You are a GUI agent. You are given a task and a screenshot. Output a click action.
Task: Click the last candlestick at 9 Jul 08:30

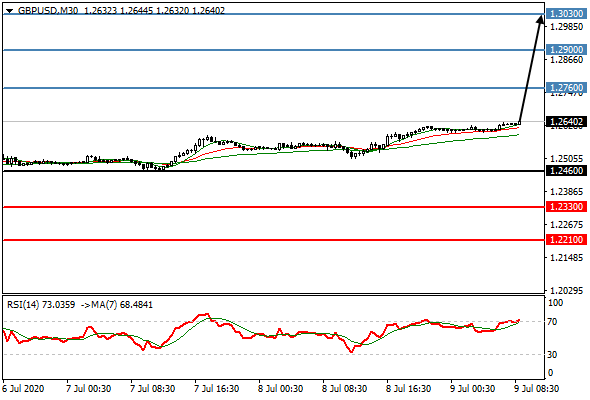tap(520, 123)
